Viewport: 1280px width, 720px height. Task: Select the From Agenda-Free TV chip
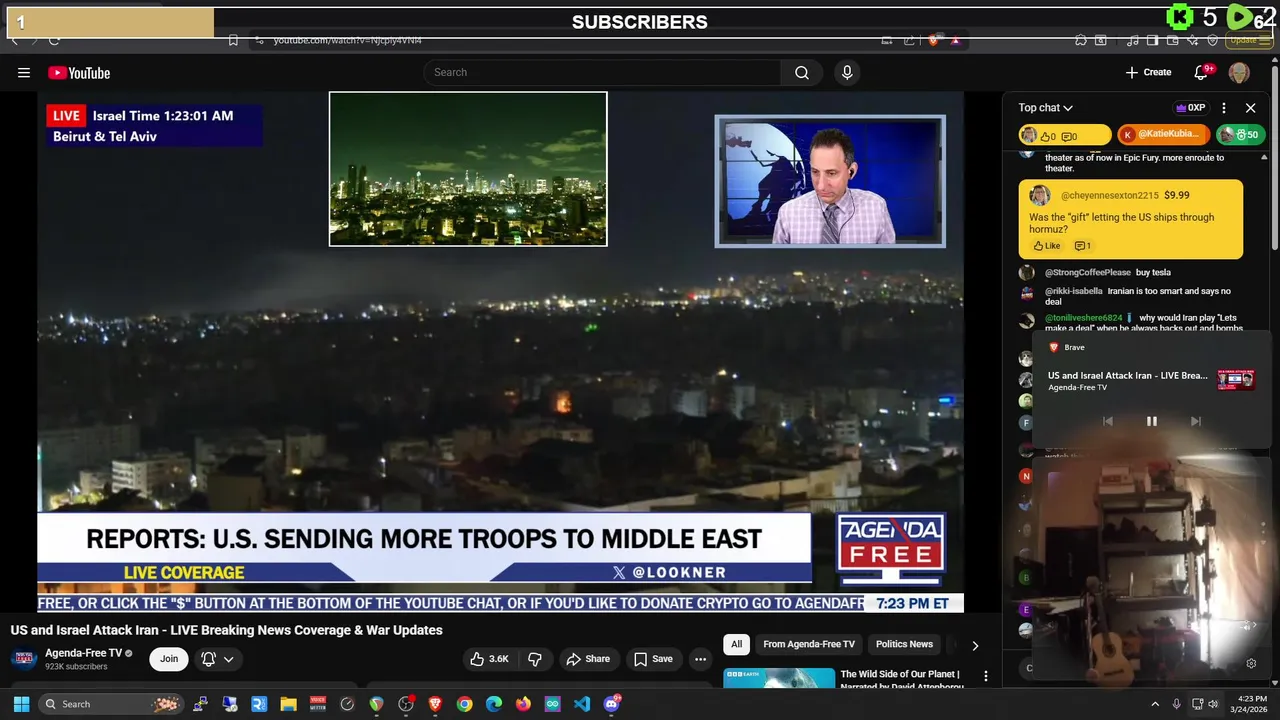[809, 645]
